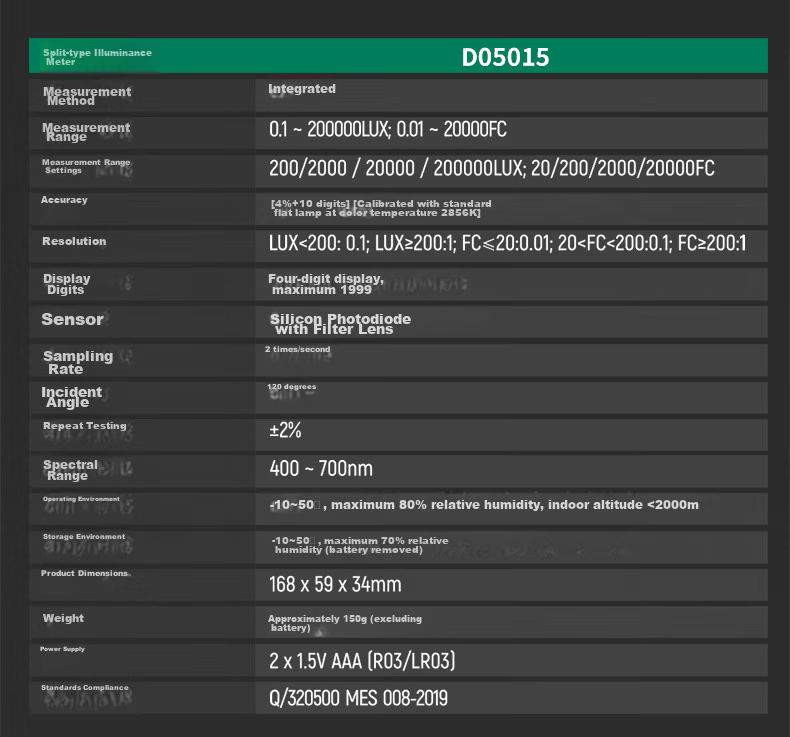This screenshot has height=737, width=790.
Task: Click the 'Sampling Rate' label
Action: pyautogui.click(x=78, y=362)
